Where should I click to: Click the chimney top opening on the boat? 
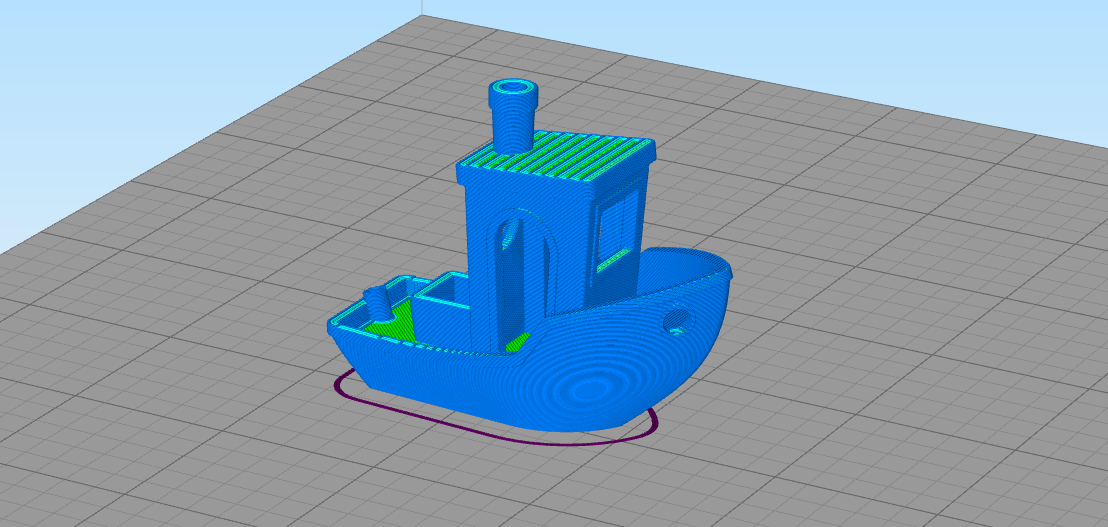coord(515,87)
